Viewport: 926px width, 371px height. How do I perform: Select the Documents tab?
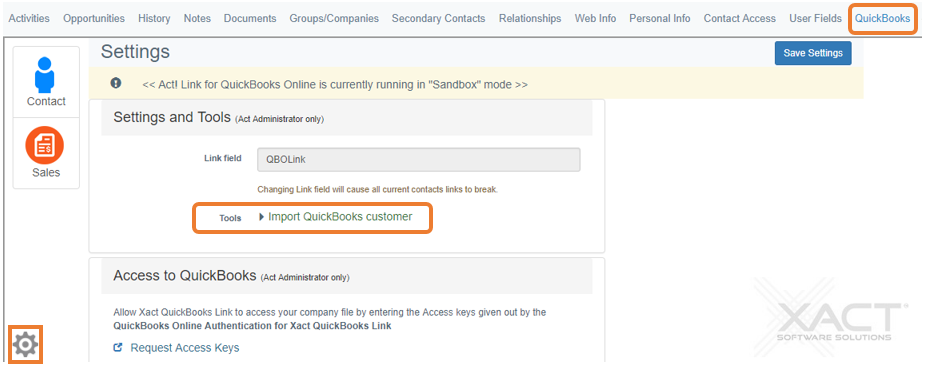click(250, 18)
